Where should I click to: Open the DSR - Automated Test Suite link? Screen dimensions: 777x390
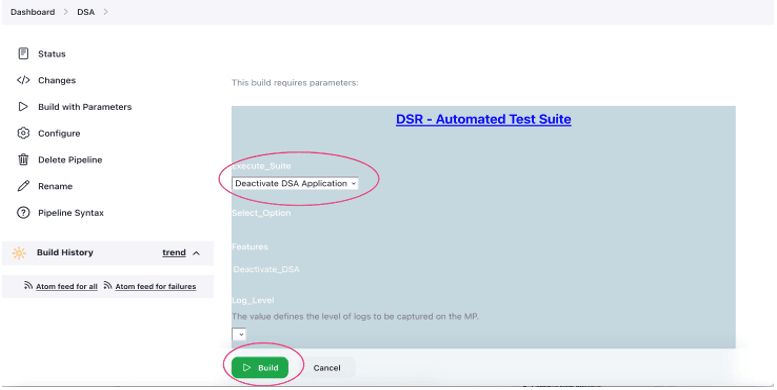coord(483,119)
